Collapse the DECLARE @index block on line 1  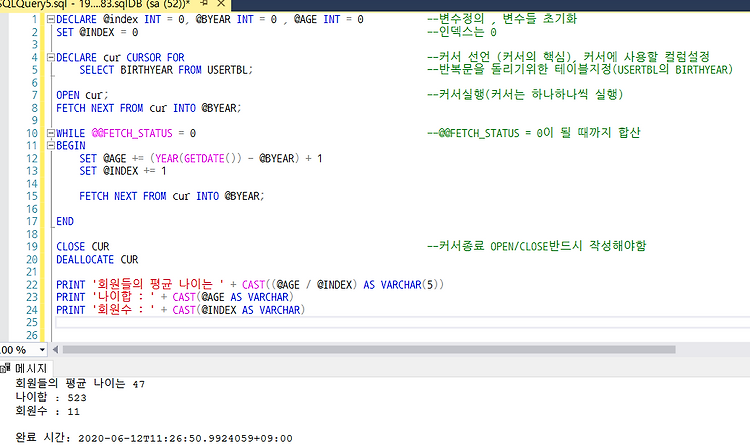(51, 20)
